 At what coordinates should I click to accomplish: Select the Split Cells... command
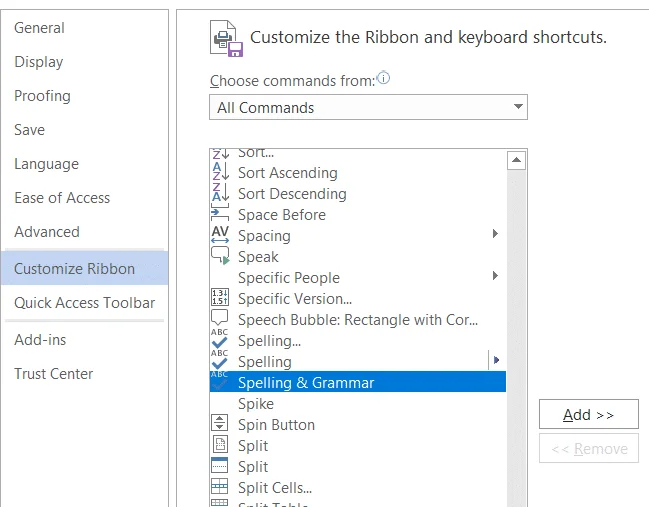[x=358, y=488]
